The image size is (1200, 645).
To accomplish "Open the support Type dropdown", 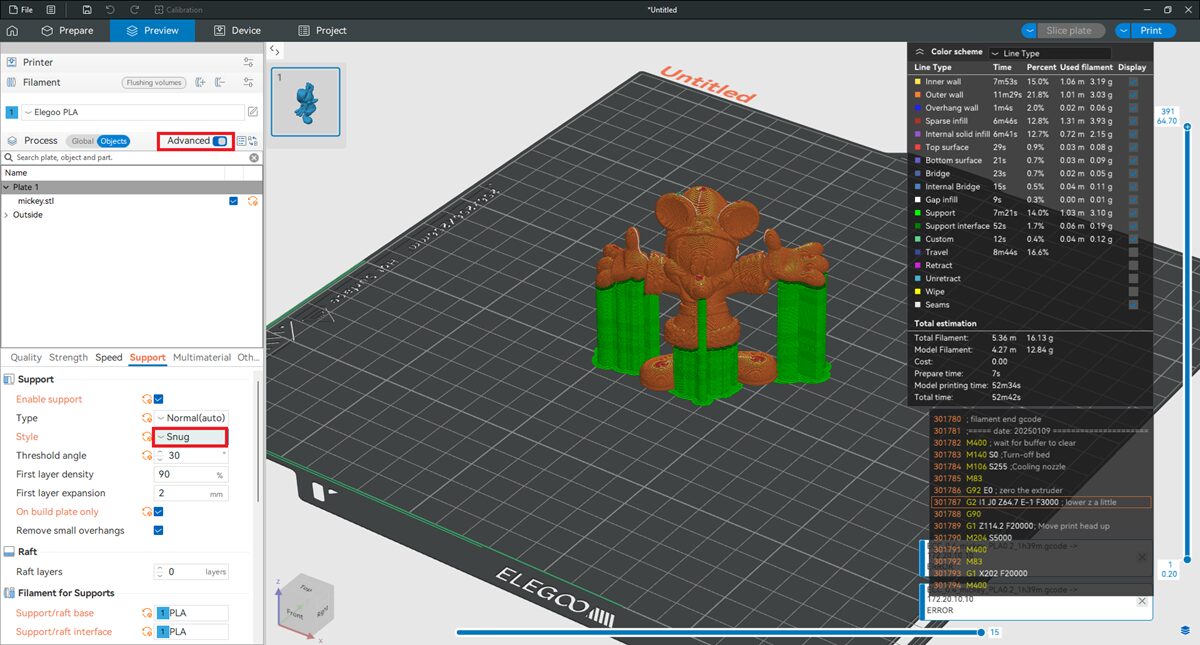I will 191,418.
